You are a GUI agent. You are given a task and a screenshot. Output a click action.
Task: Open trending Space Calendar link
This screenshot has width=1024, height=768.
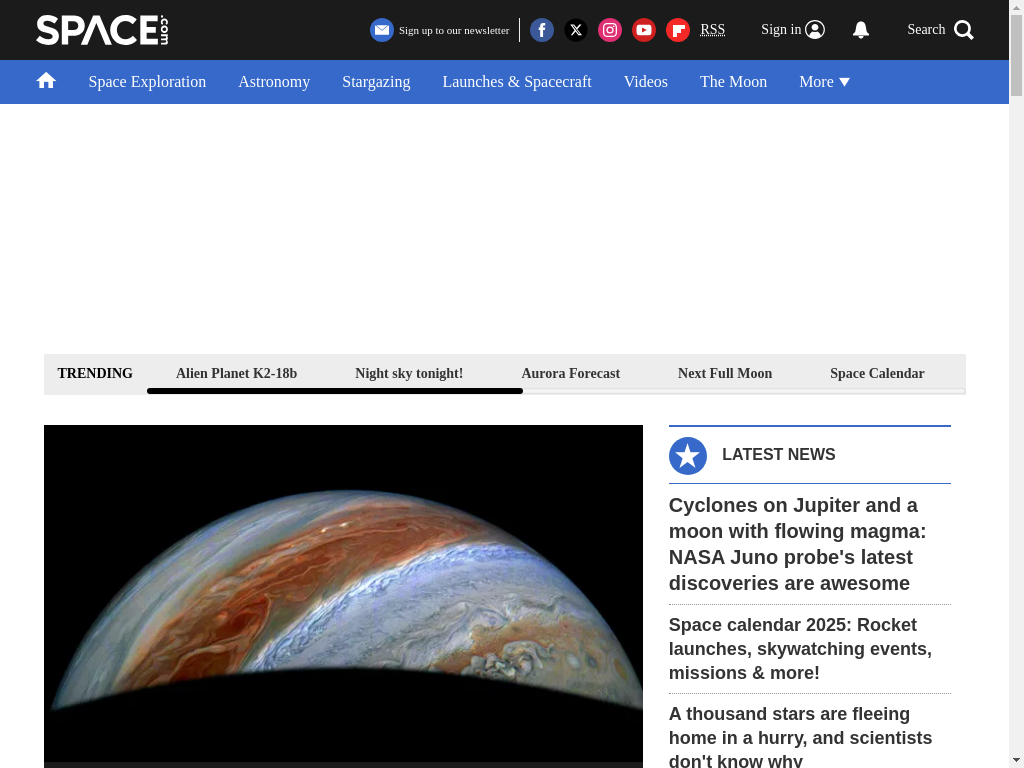point(877,374)
